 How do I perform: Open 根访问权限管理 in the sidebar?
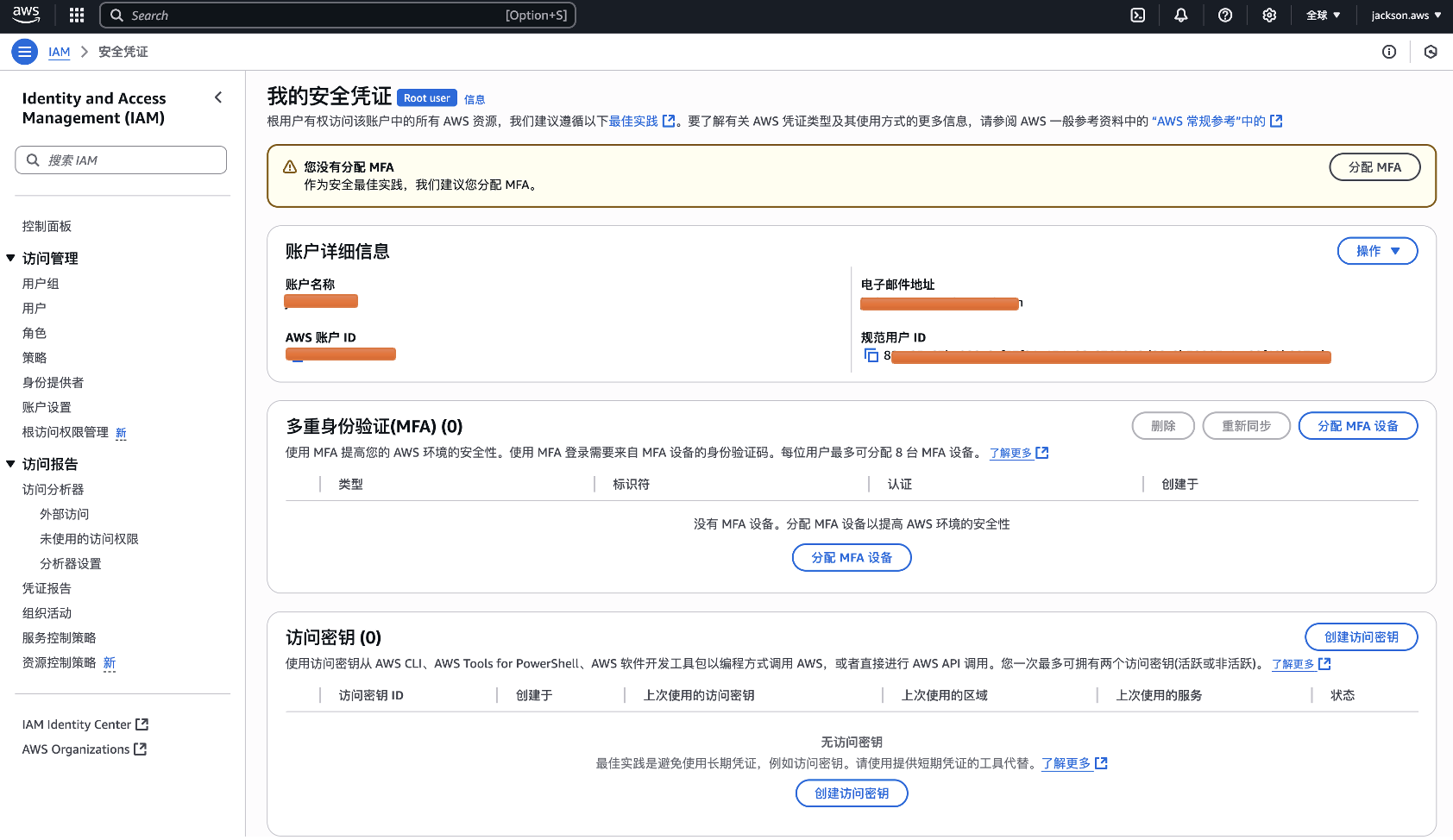pyautogui.click(x=66, y=432)
